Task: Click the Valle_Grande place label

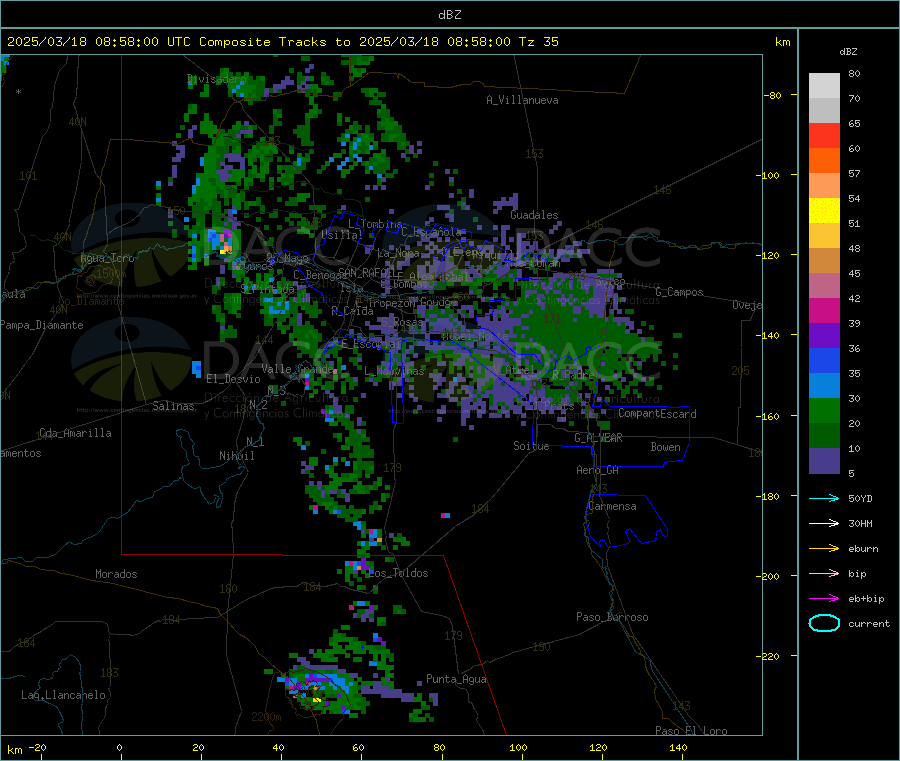Action: click(297, 368)
